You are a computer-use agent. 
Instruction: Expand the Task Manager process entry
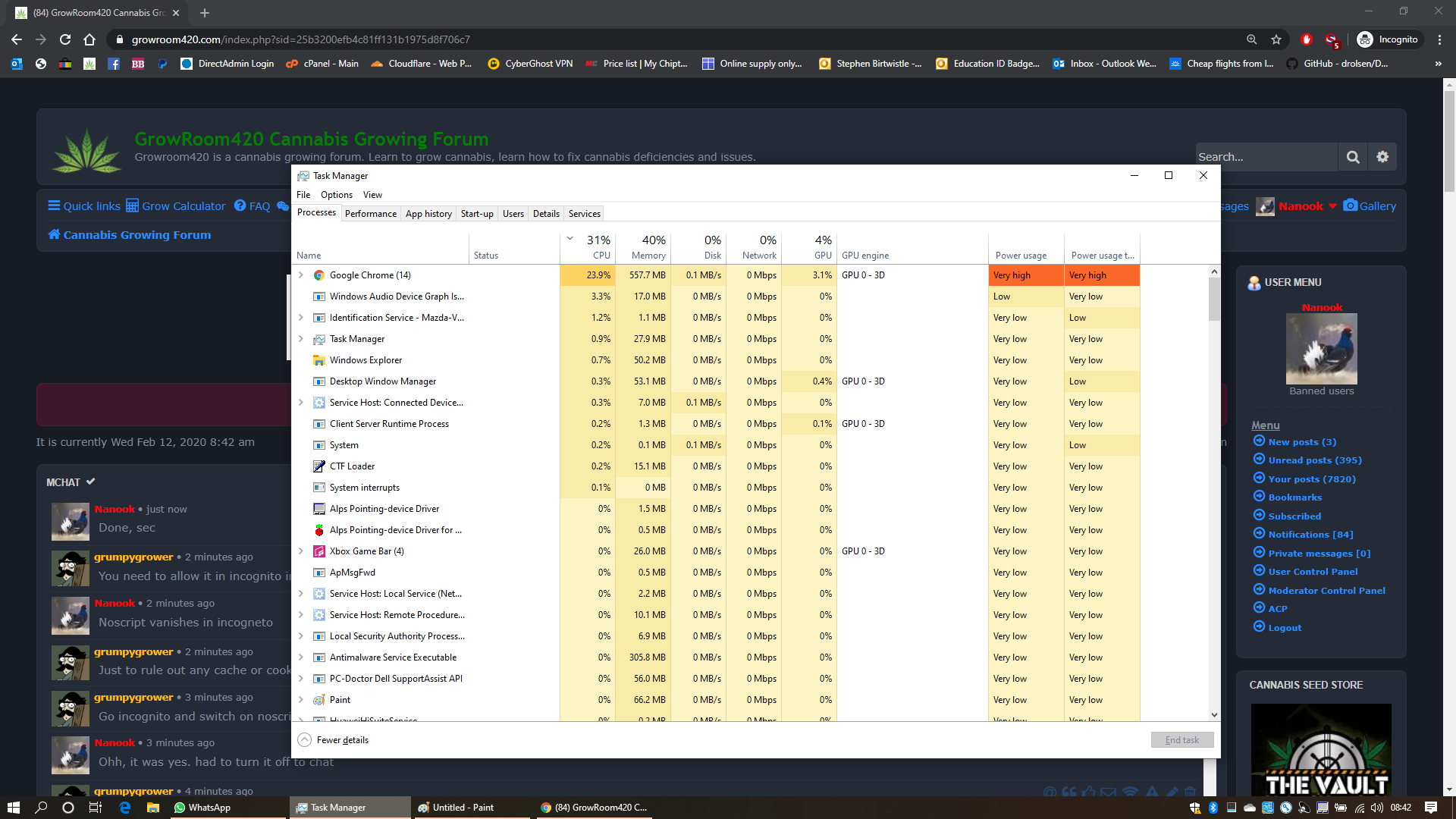pyautogui.click(x=301, y=339)
